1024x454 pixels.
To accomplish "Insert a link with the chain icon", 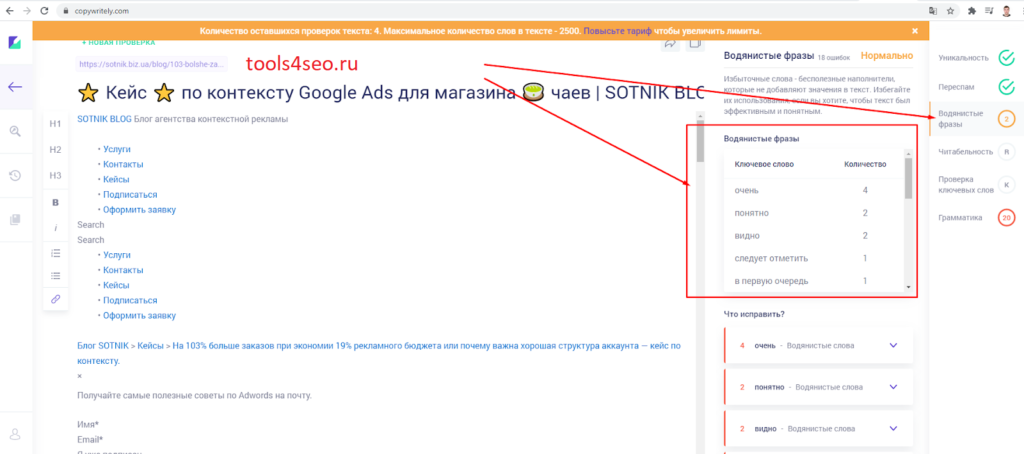I will (x=56, y=299).
